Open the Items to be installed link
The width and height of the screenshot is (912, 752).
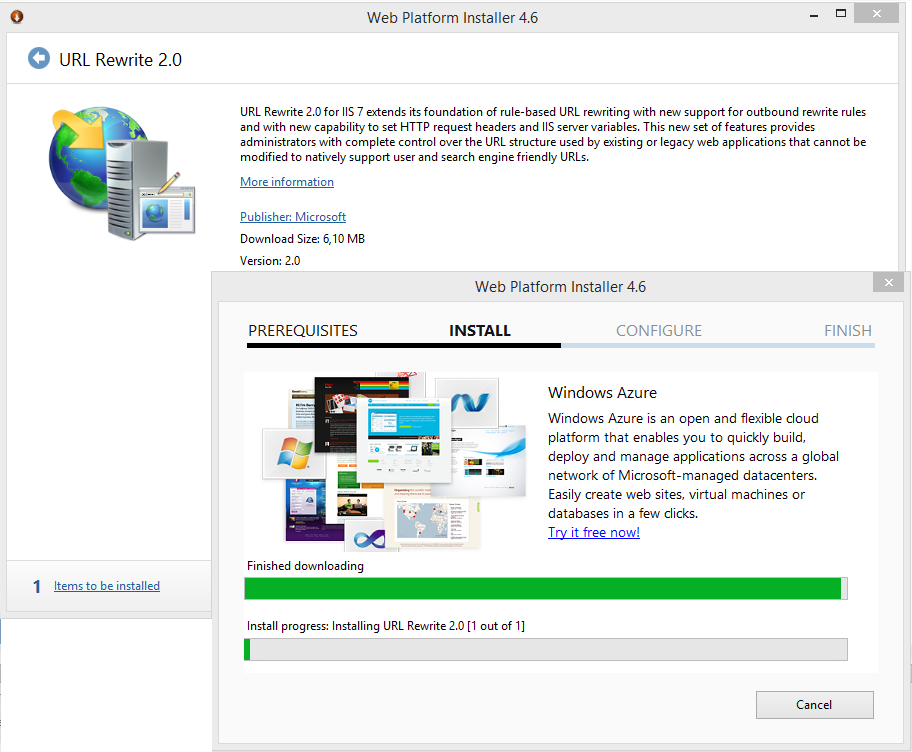tap(106, 586)
